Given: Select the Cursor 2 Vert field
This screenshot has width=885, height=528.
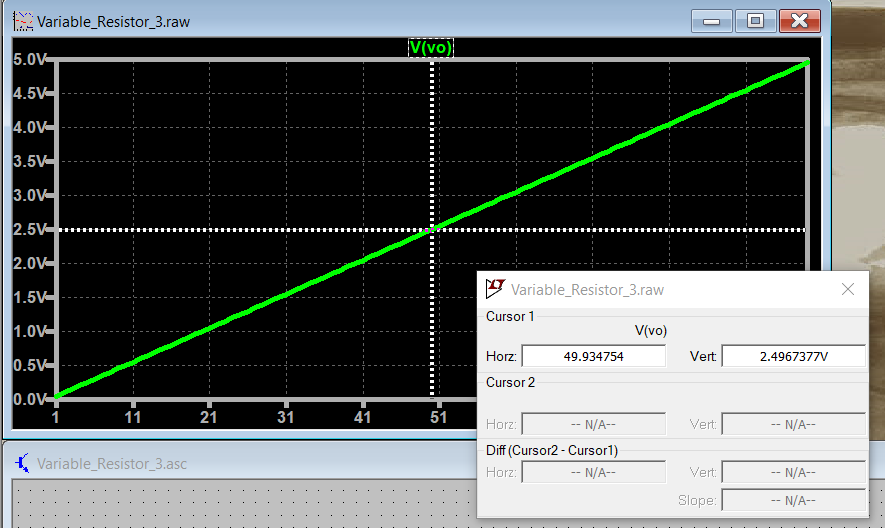Looking at the screenshot, I should 793,425.
